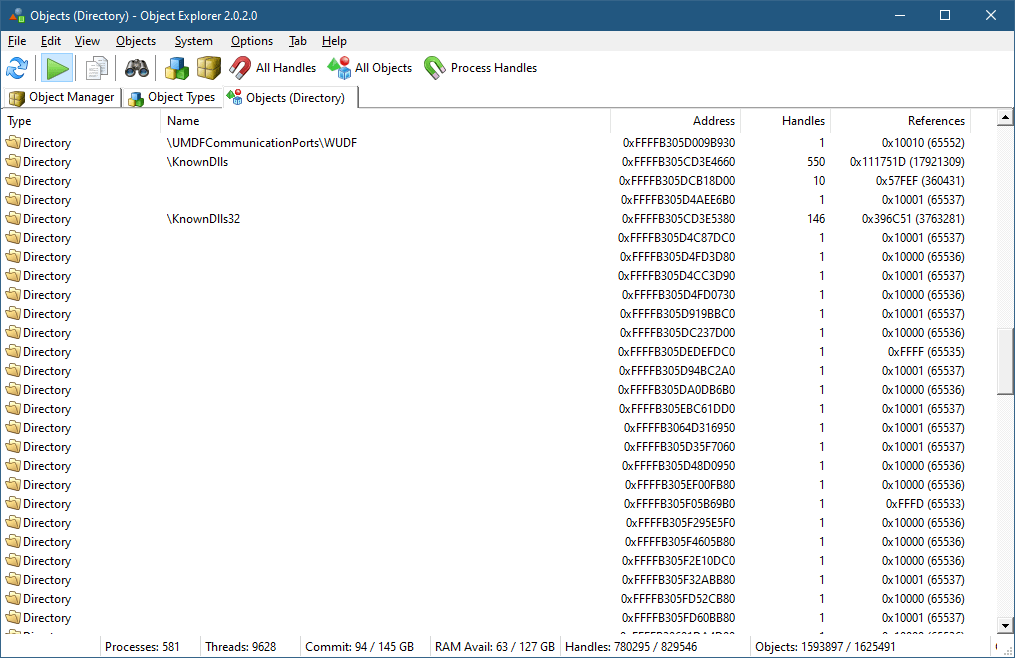The image size is (1015, 658).
Task: Open the System menu
Action: 193,41
